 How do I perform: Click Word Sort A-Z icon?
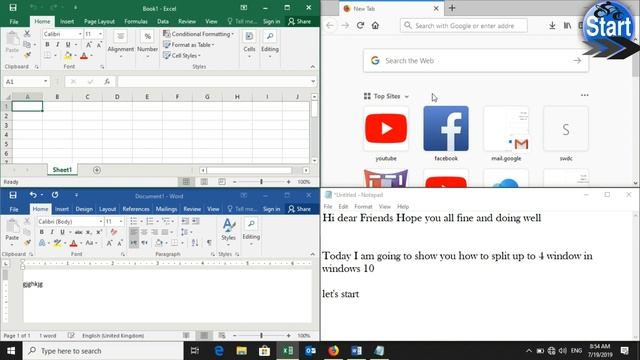click(x=195, y=243)
